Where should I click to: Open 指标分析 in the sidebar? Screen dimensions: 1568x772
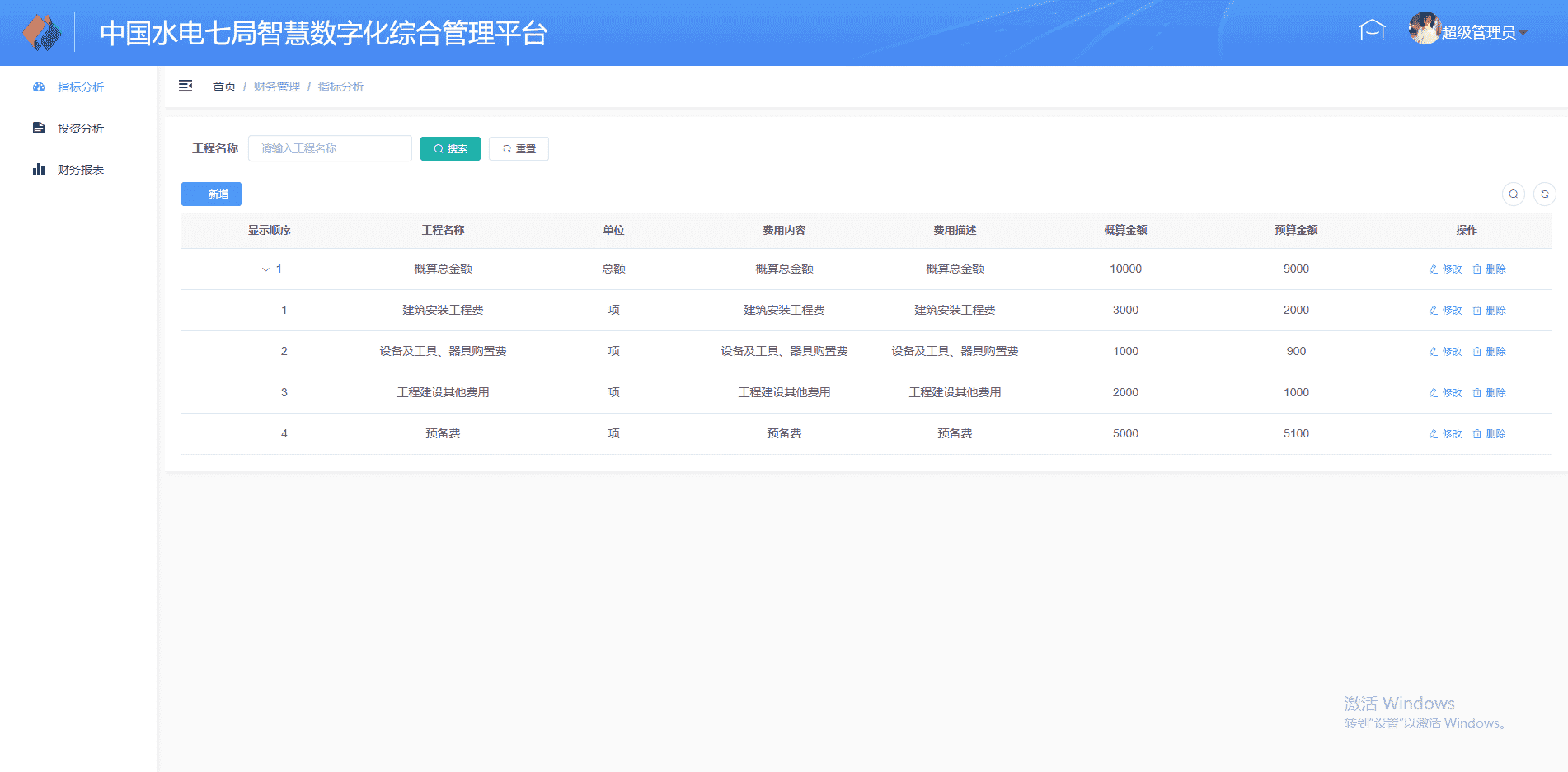(80, 87)
